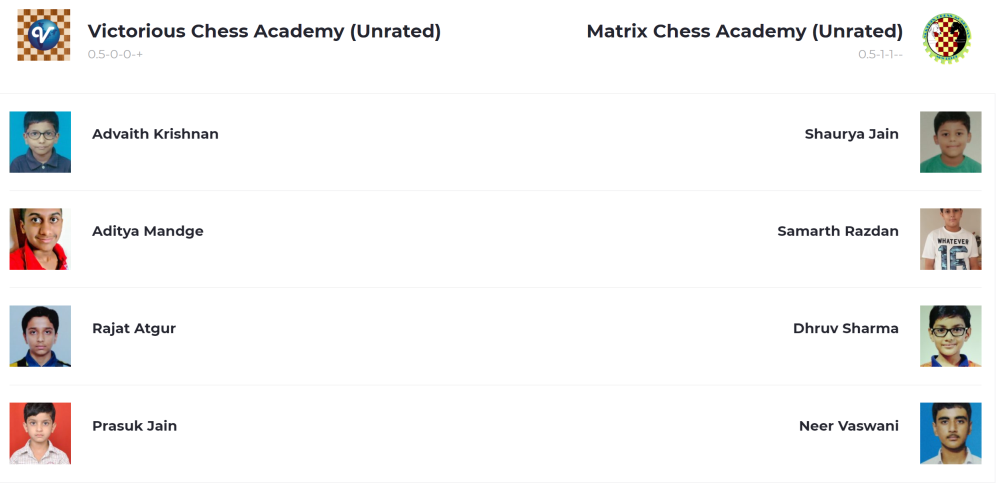
Task: Click Rajat Atgur's profile photo
Action: [40, 336]
